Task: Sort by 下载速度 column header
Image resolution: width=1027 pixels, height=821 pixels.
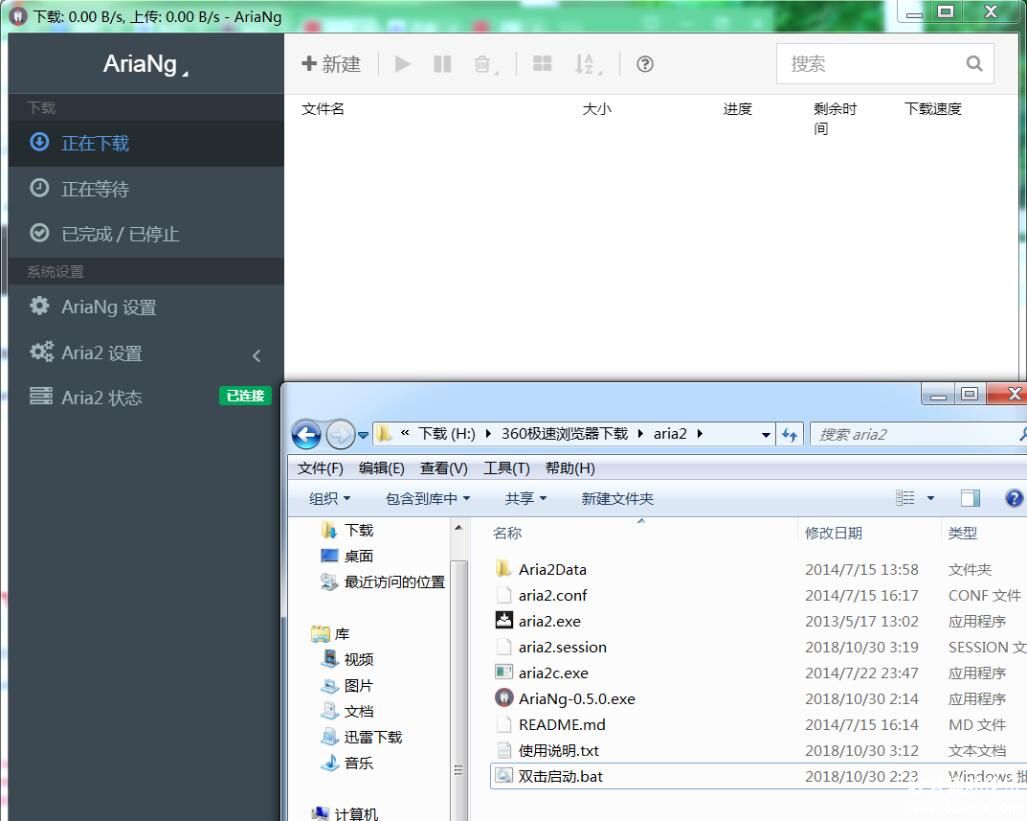Action: (933, 109)
